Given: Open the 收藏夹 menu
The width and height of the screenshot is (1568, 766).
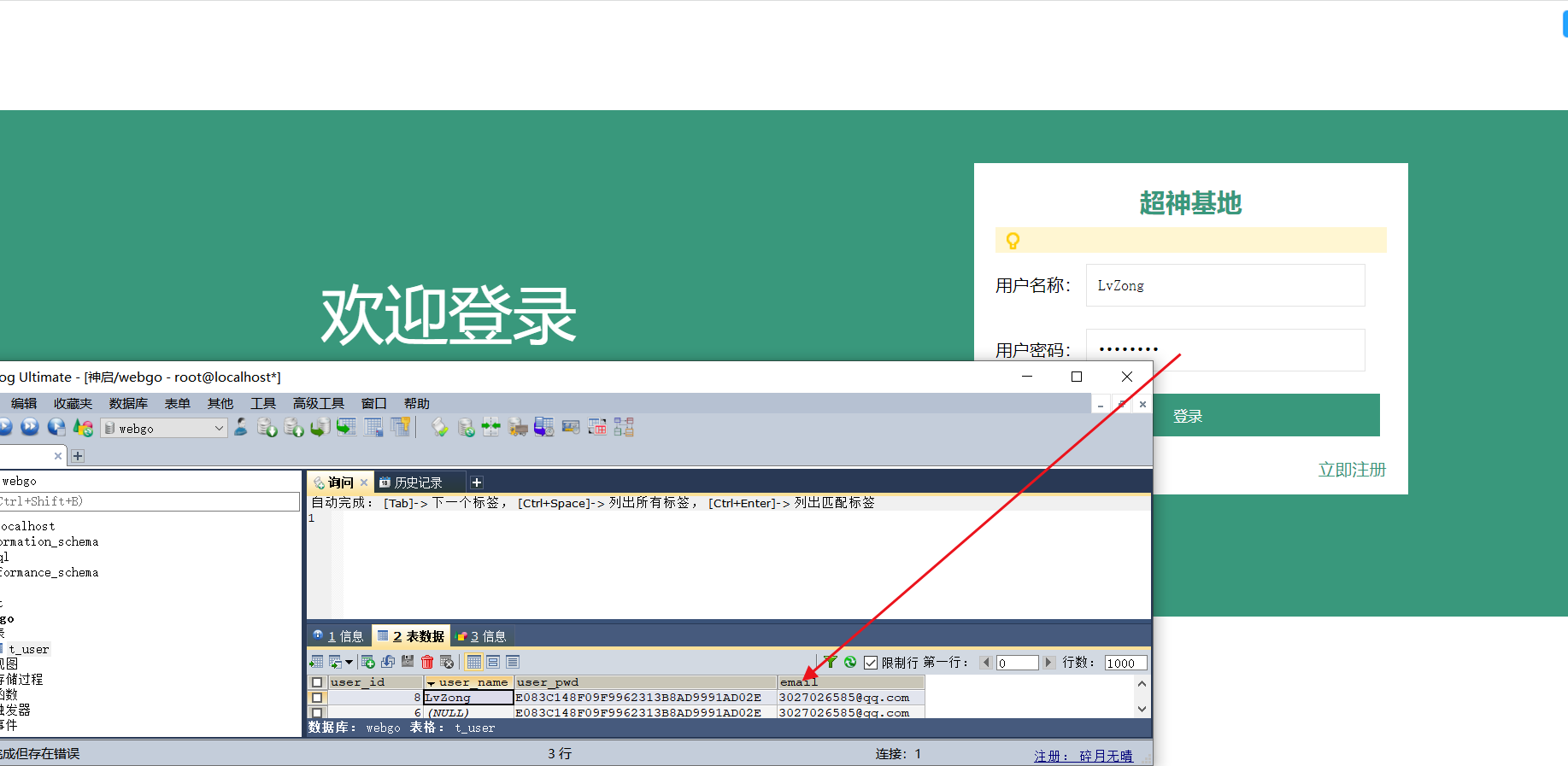Looking at the screenshot, I should click(73, 403).
